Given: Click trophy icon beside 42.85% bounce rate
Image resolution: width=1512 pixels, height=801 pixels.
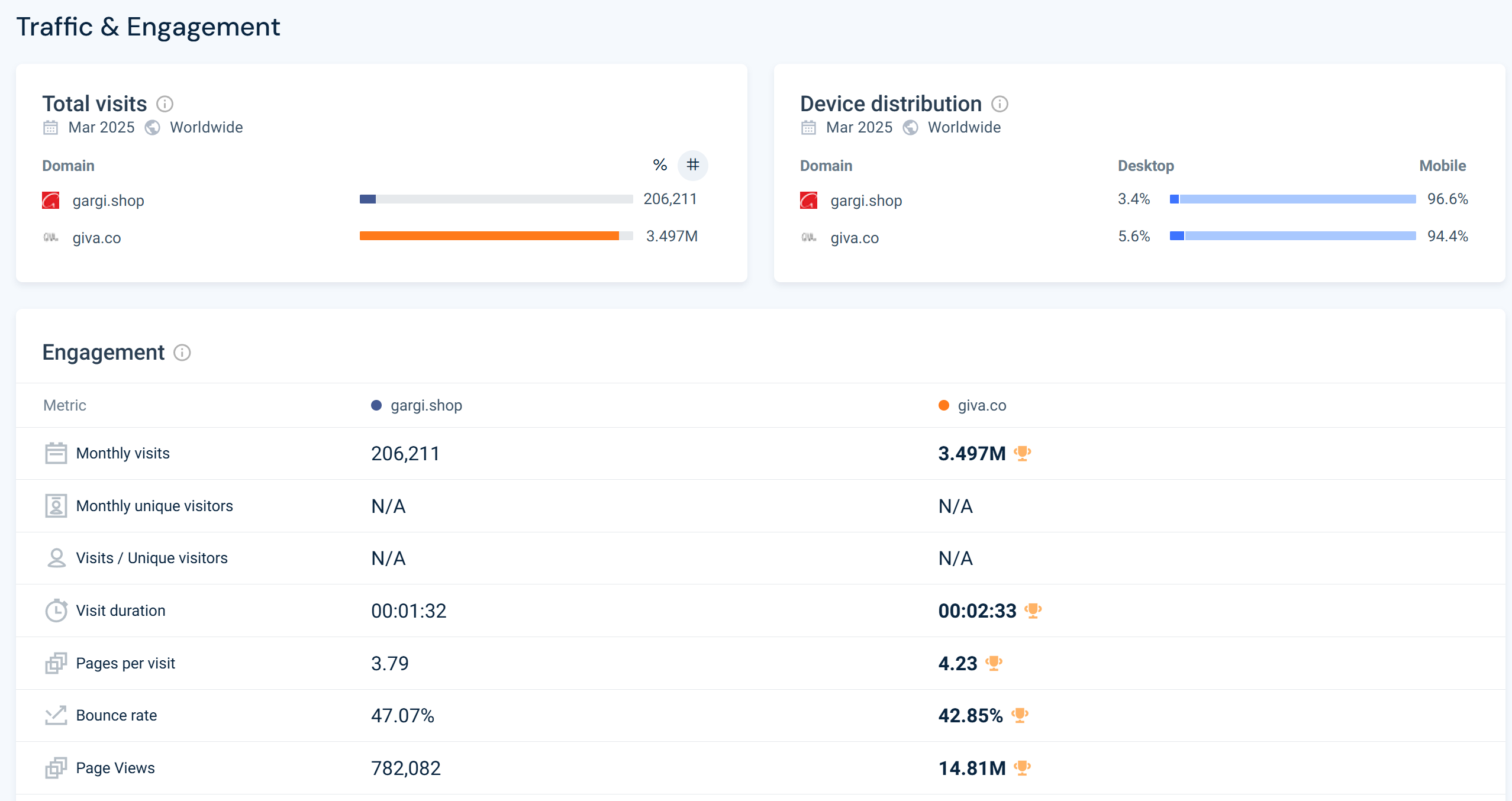Looking at the screenshot, I should 1020,715.
